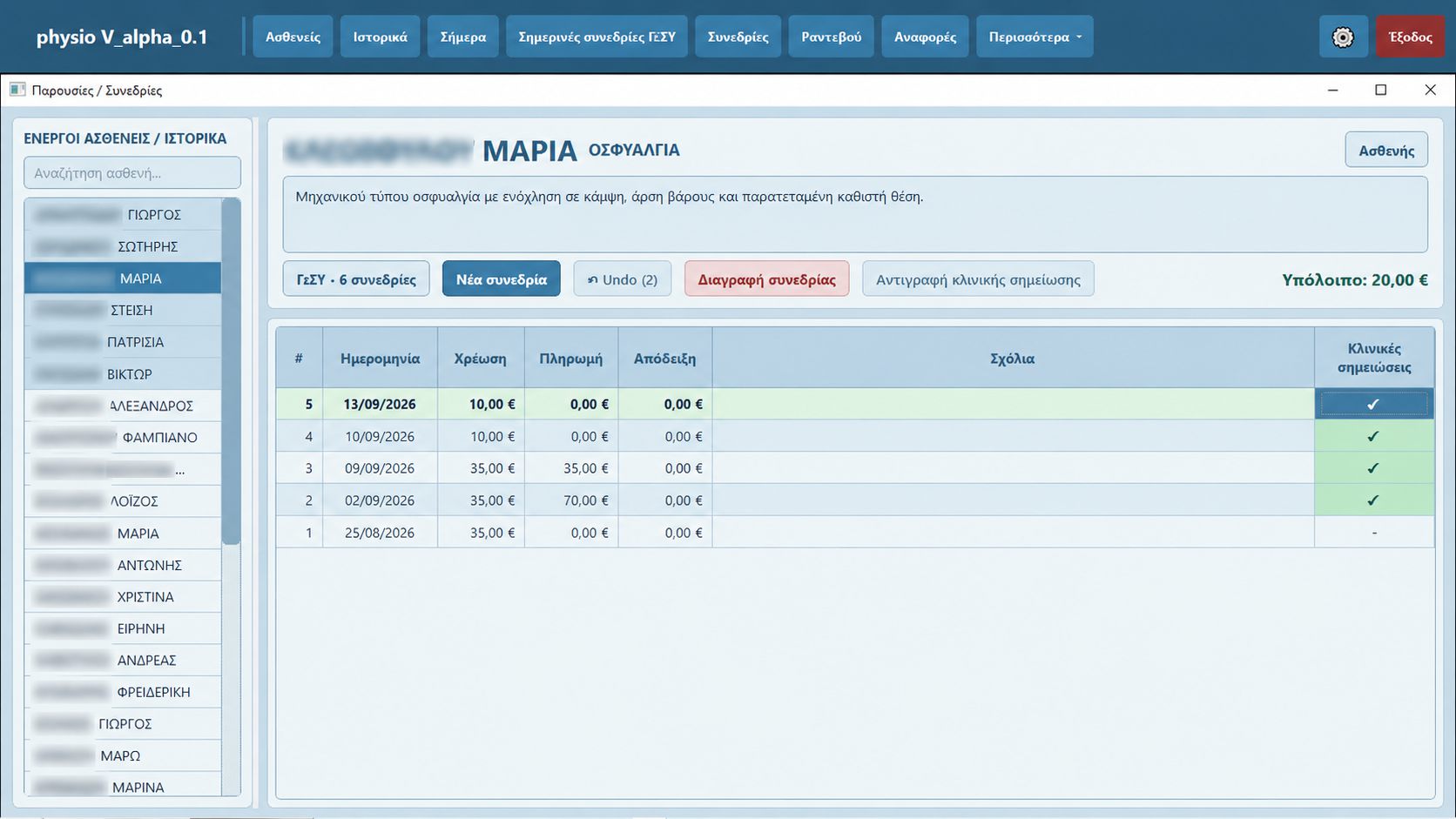The height and width of the screenshot is (819, 1456).
Task: Click the clinical notes dash for session 1
Action: pyautogui.click(x=1373, y=533)
